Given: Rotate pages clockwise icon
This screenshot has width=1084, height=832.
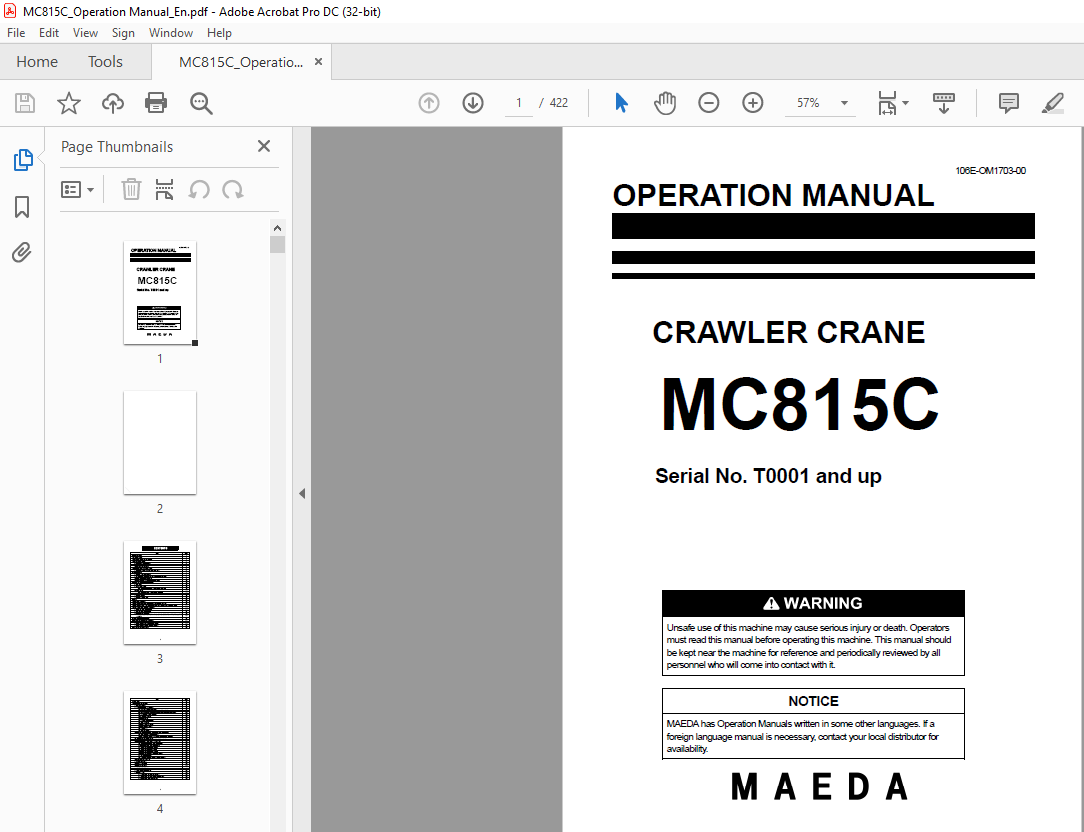Looking at the screenshot, I should point(233,189).
